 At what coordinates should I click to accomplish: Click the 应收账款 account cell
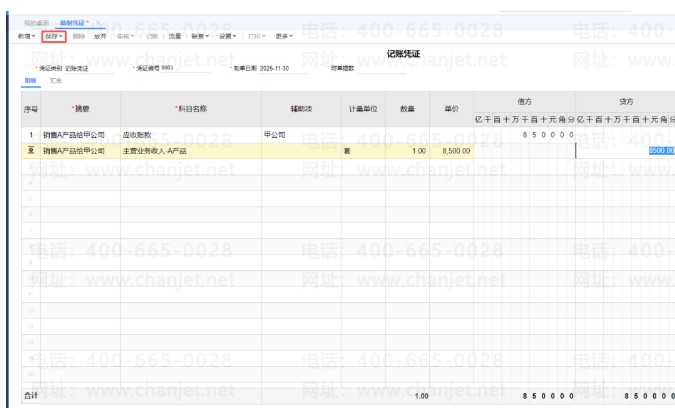tap(191, 135)
